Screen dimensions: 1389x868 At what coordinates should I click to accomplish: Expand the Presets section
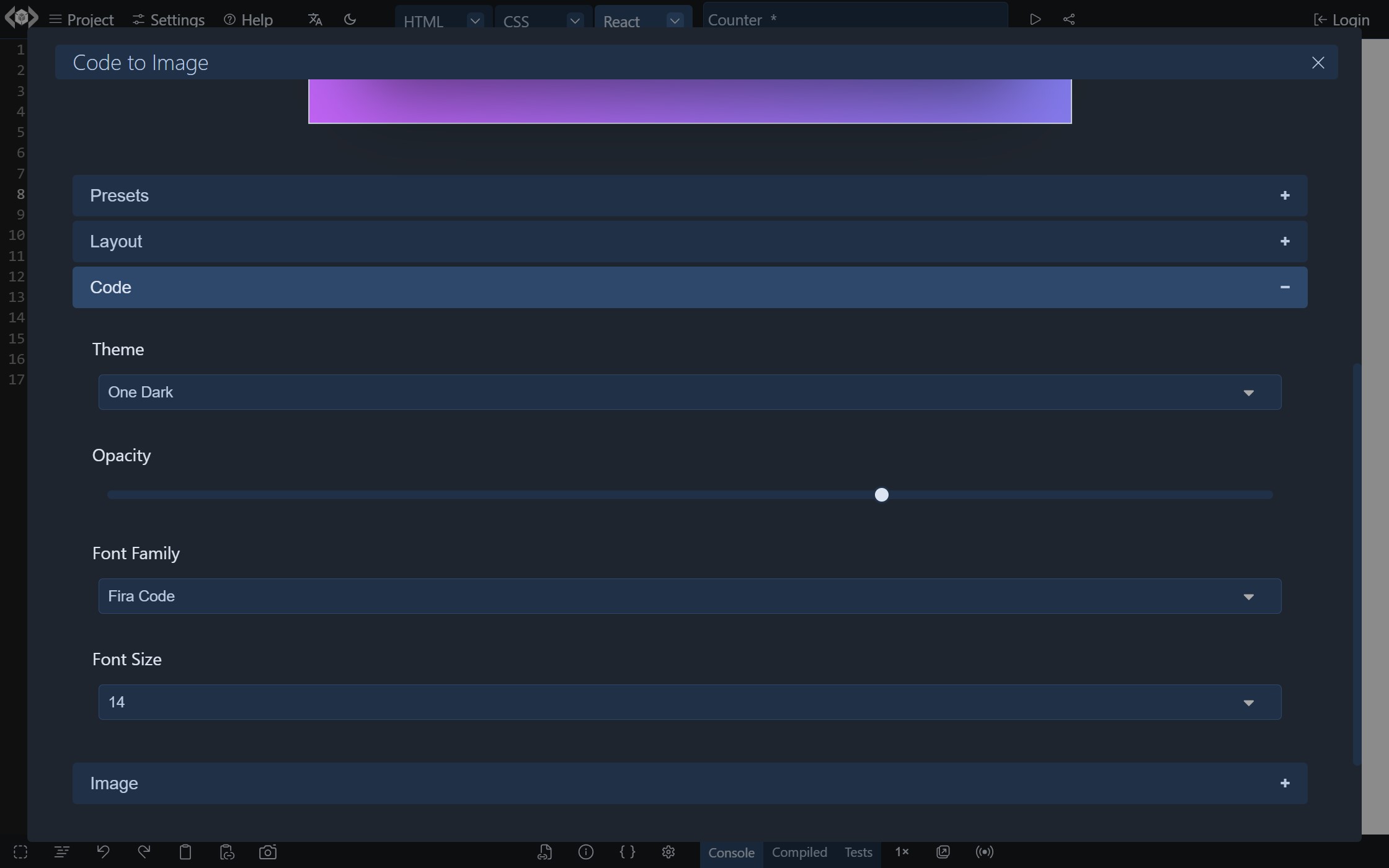coord(1285,195)
